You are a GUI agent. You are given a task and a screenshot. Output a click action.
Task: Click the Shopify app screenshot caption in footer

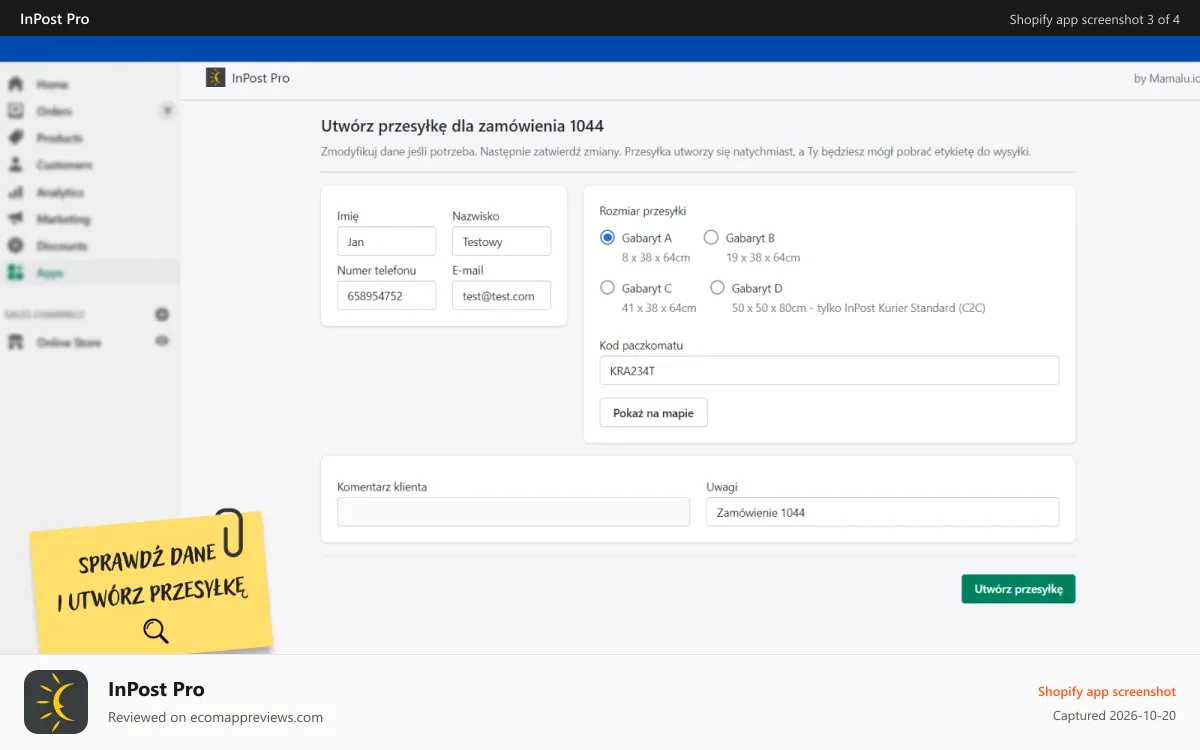(1107, 691)
